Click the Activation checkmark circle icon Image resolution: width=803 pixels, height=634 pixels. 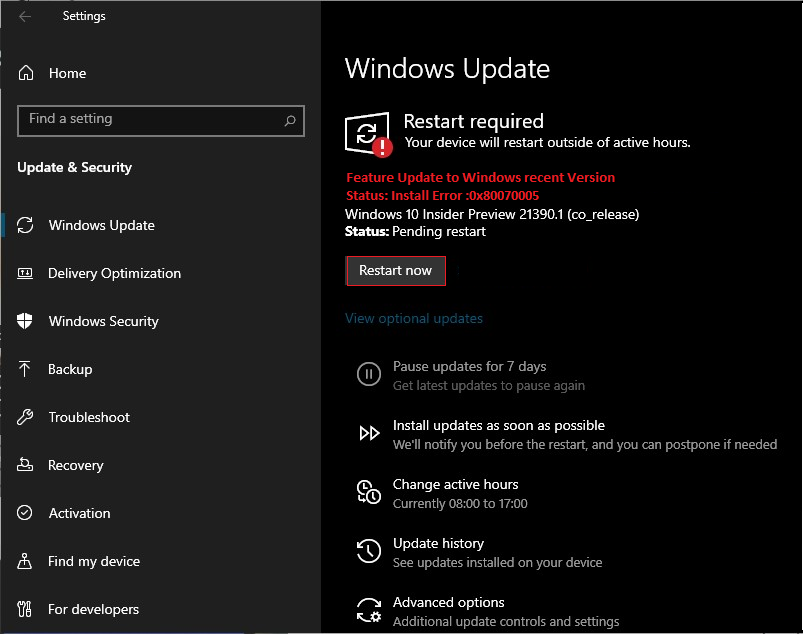click(x=25, y=513)
